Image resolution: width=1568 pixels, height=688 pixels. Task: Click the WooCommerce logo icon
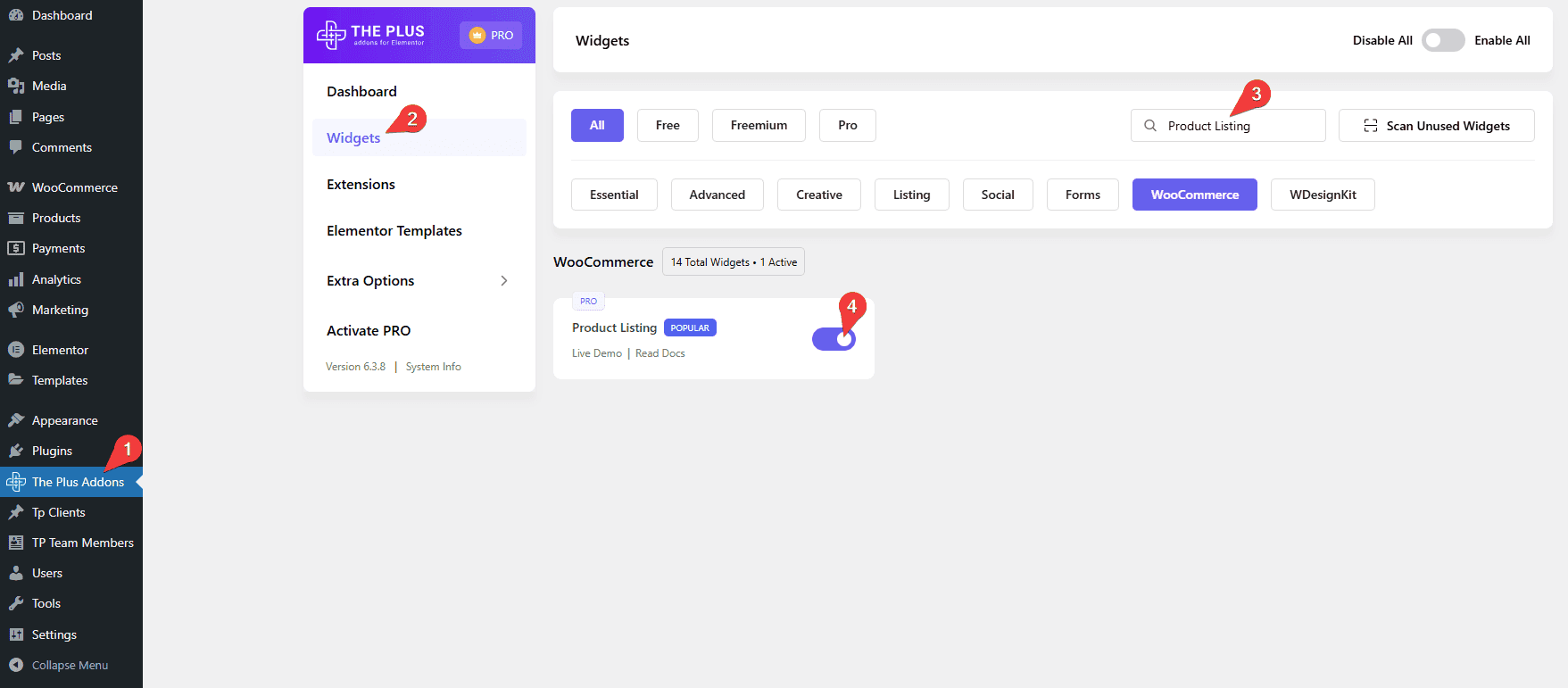[x=16, y=187]
